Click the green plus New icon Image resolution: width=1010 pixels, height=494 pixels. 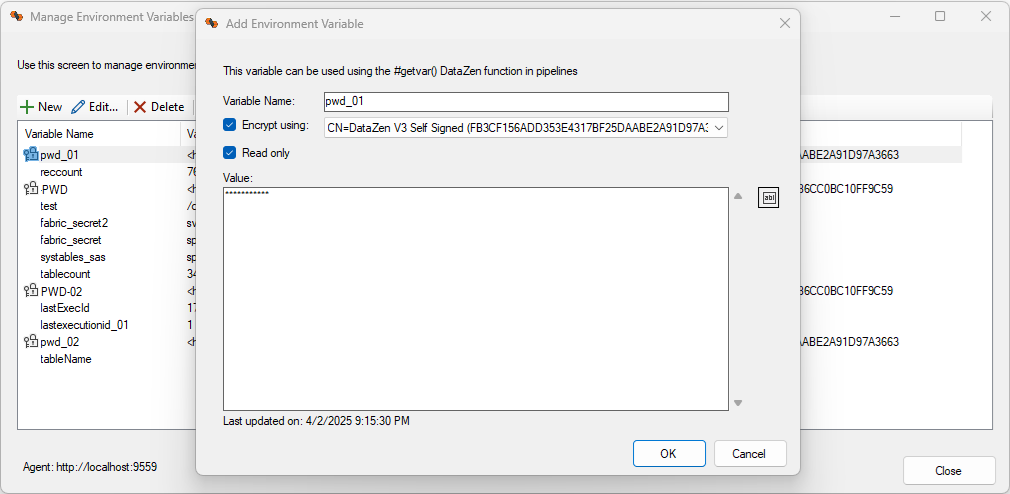27,107
